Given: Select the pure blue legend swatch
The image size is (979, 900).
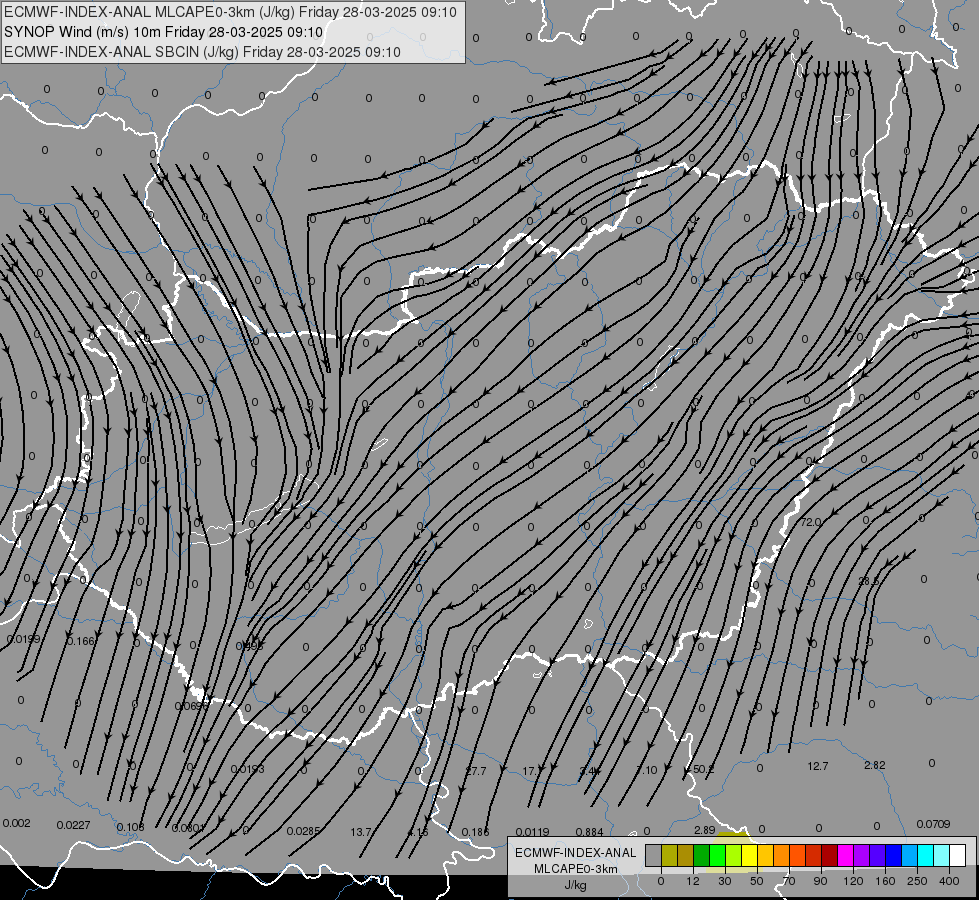Looking at the screenshot, I should [893, 856].
